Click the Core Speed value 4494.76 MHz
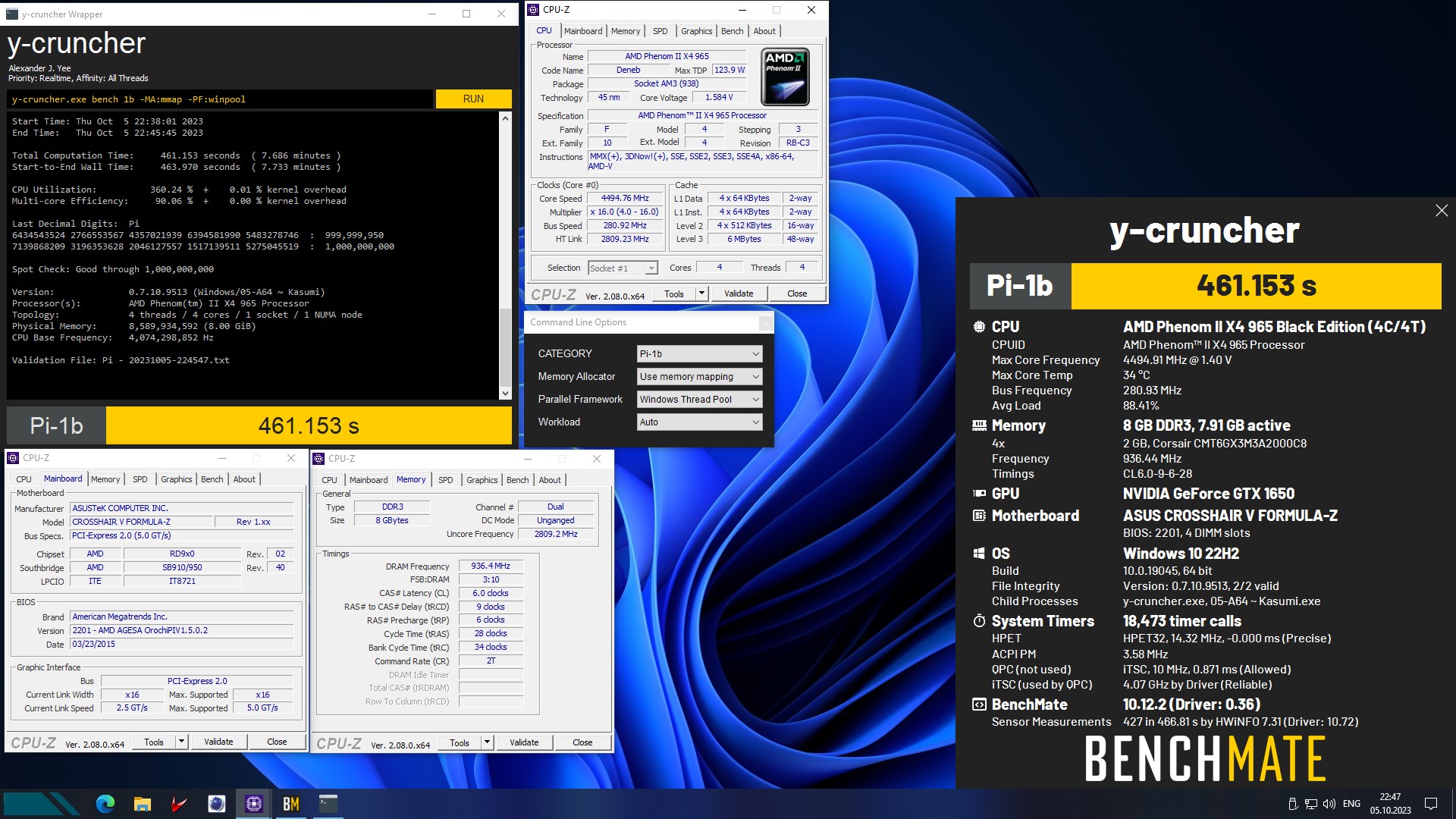 pos(625,199)
